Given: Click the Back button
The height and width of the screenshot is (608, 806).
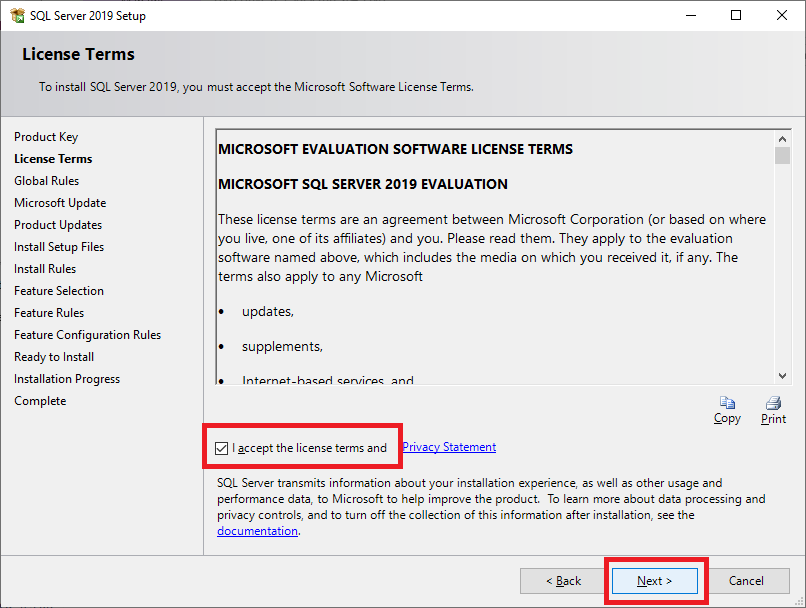Looking at the screenshot, I should point(563,581).
